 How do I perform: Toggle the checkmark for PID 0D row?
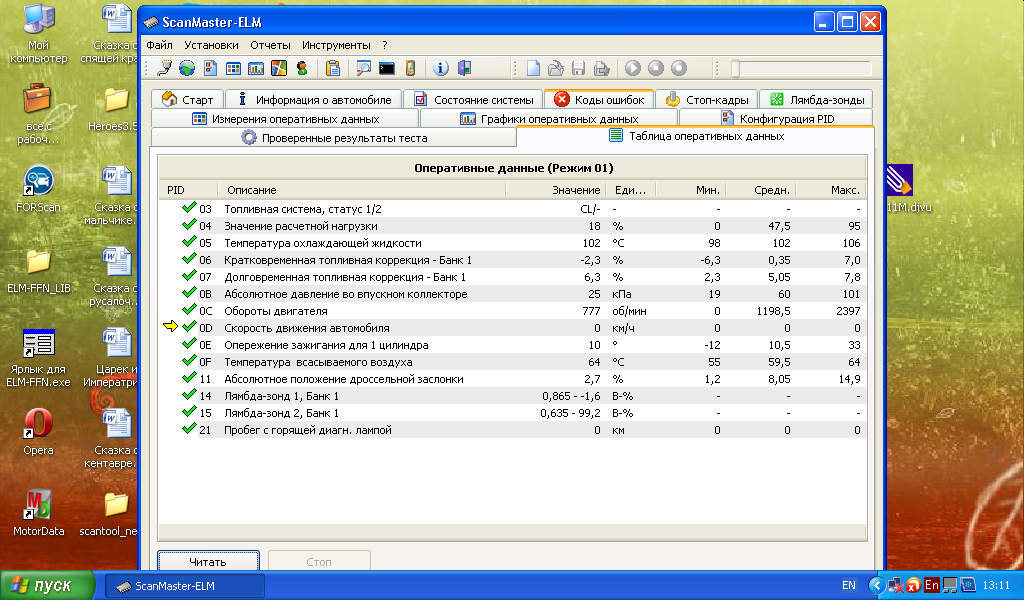[189, 326]
